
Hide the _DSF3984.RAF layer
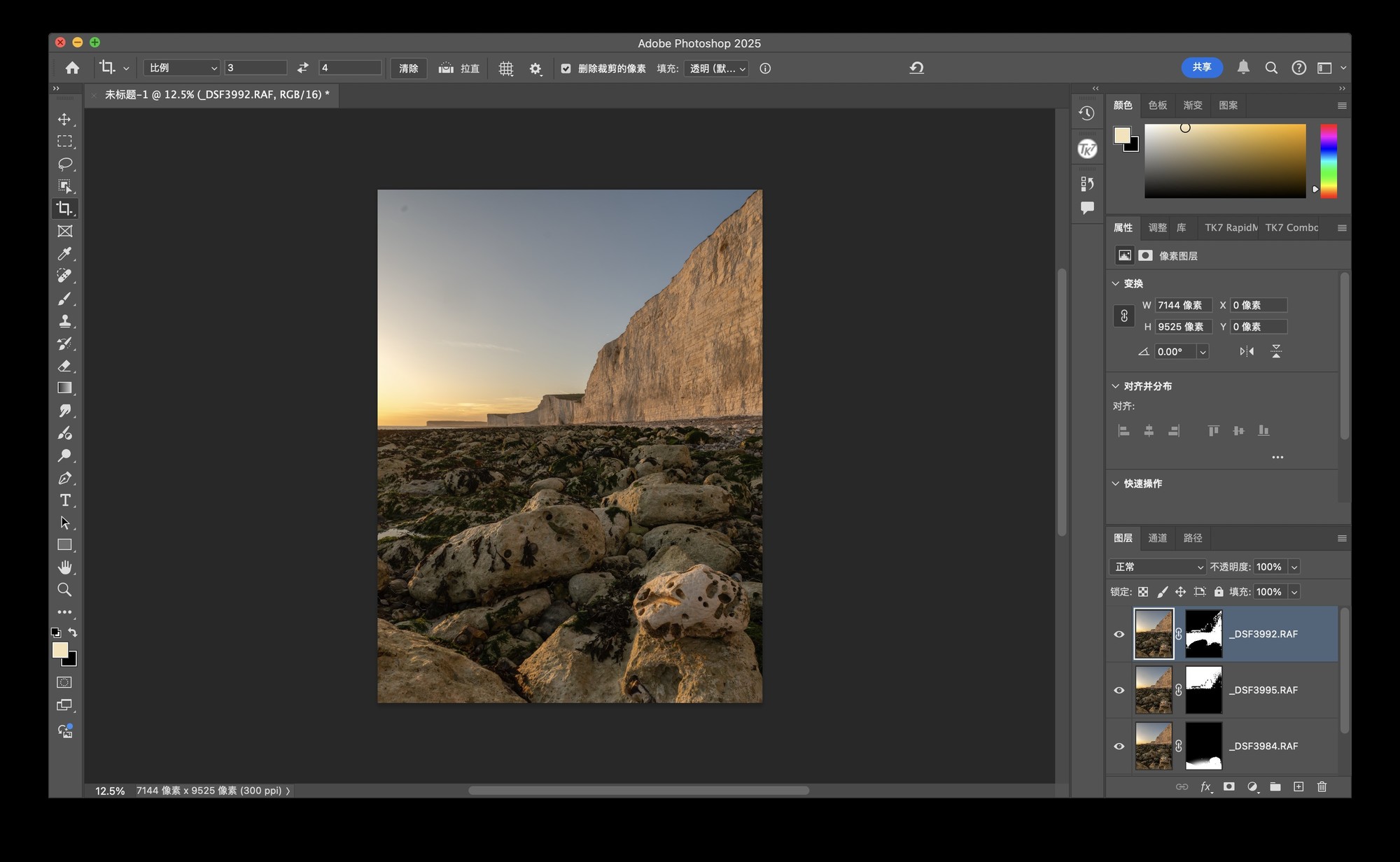(1119, 746)
